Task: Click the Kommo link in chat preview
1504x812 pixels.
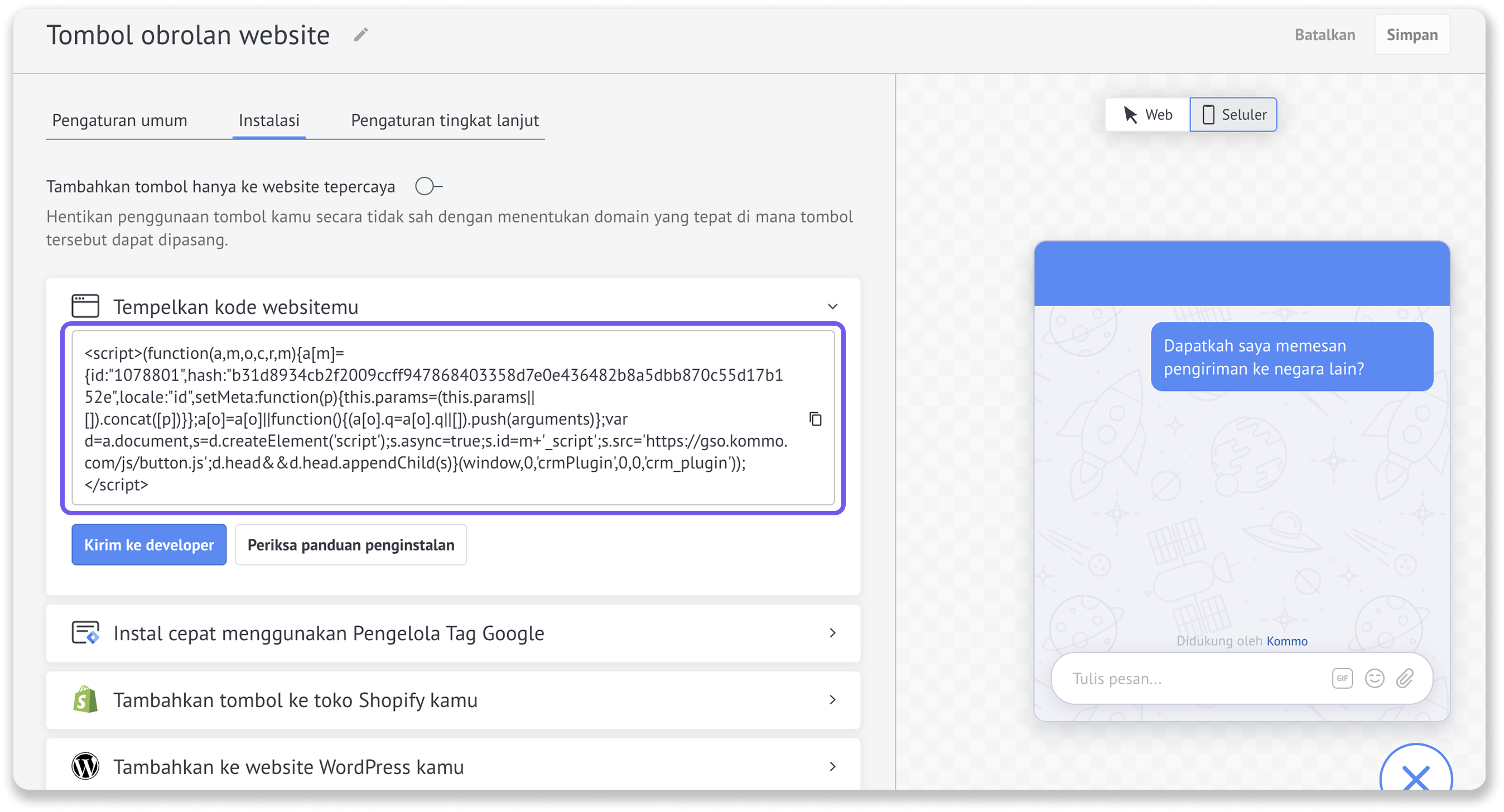Action: (x=1287, y=641)
